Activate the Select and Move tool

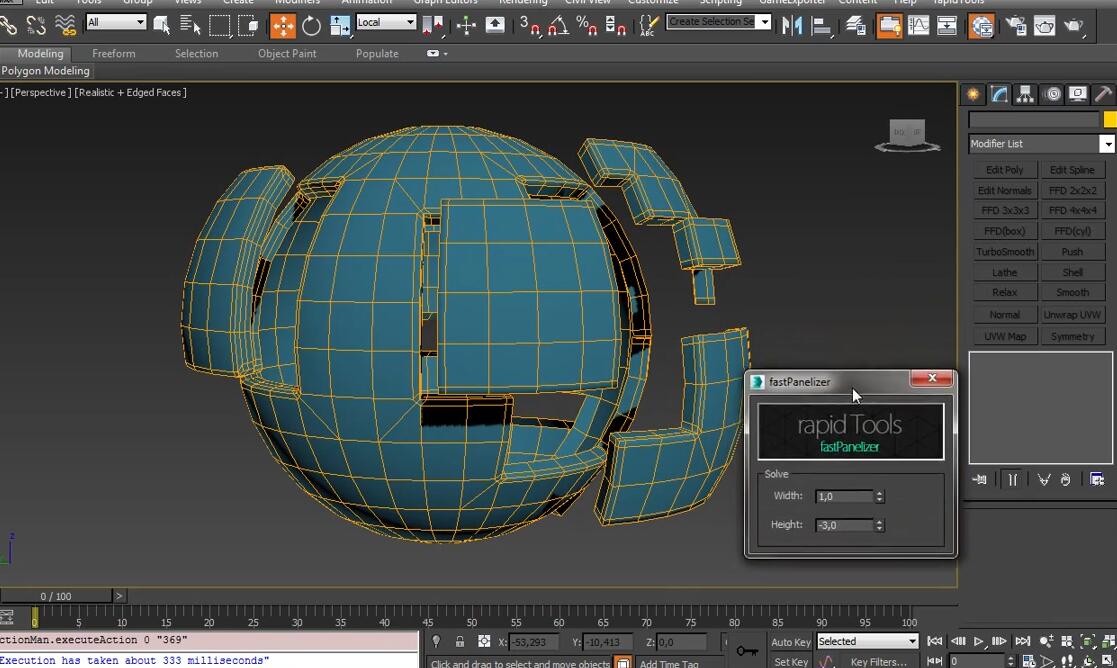click(x=283, y=26)
